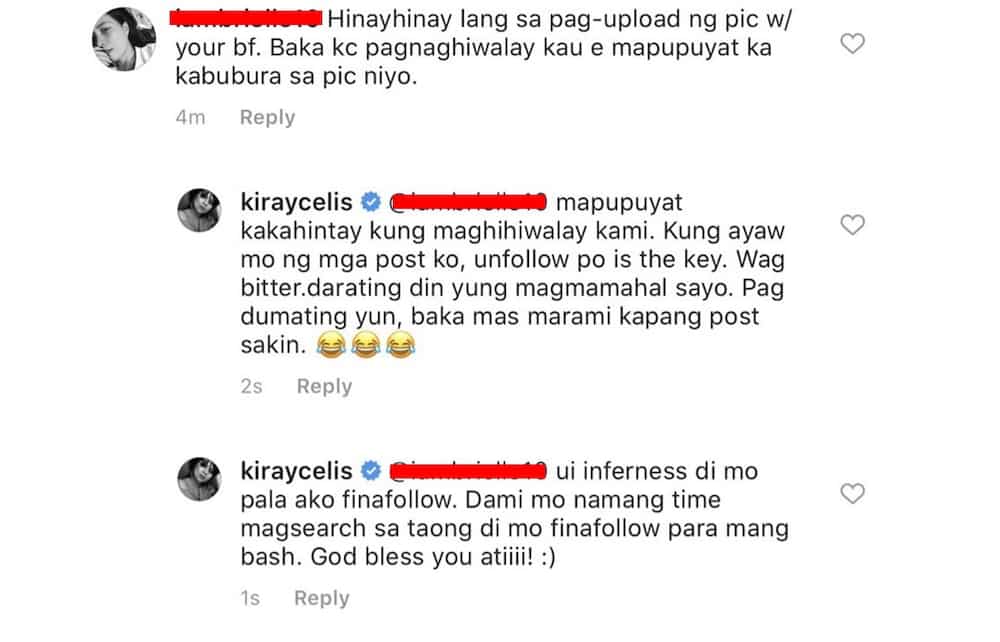1000x642 pixels.
Task: Open redacted mention in mapupuyat reply
Action: pyautogui.click(x=467, y=202)
